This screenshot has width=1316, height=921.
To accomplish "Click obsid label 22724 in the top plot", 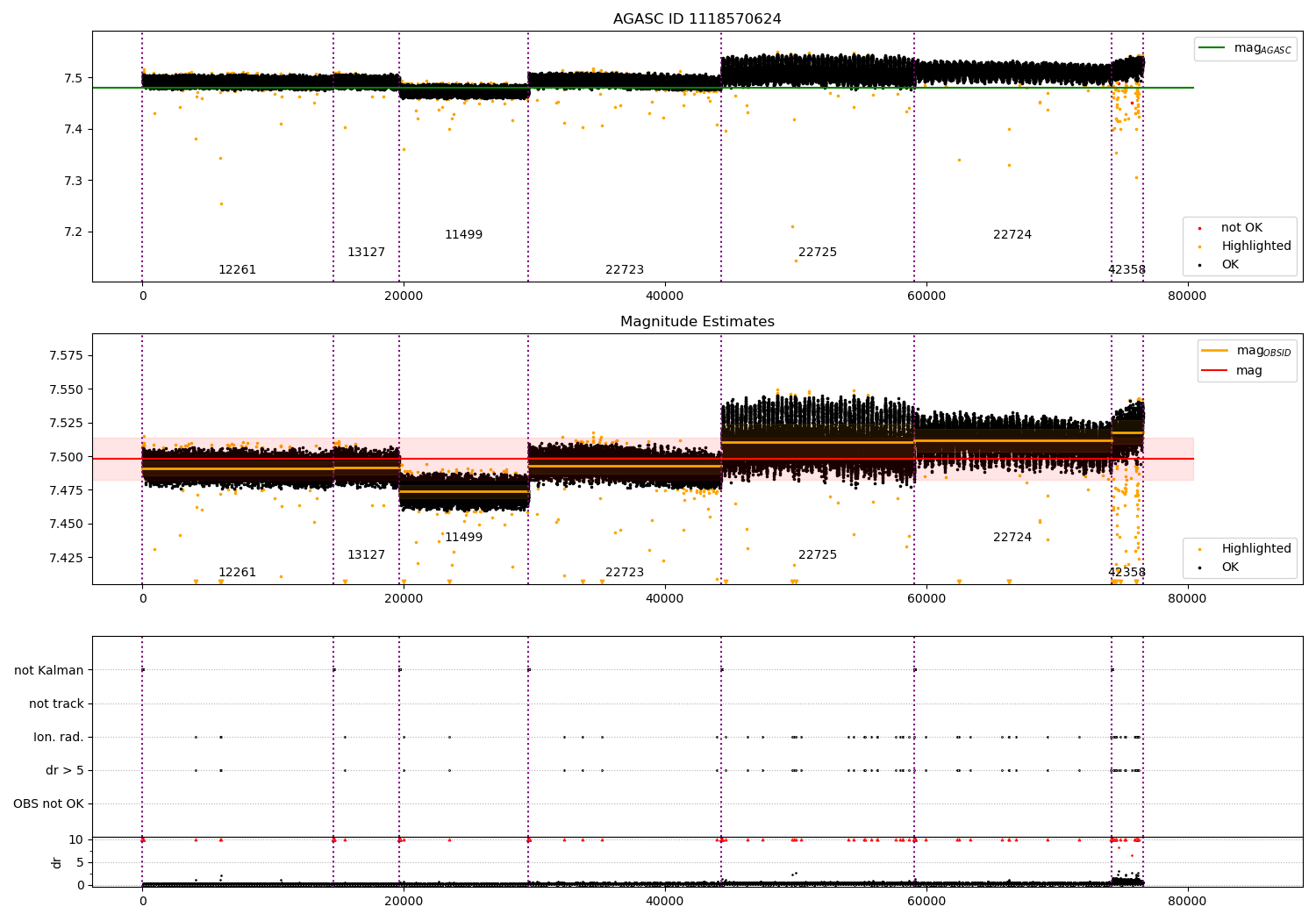I will click(x=1012, y=235).
